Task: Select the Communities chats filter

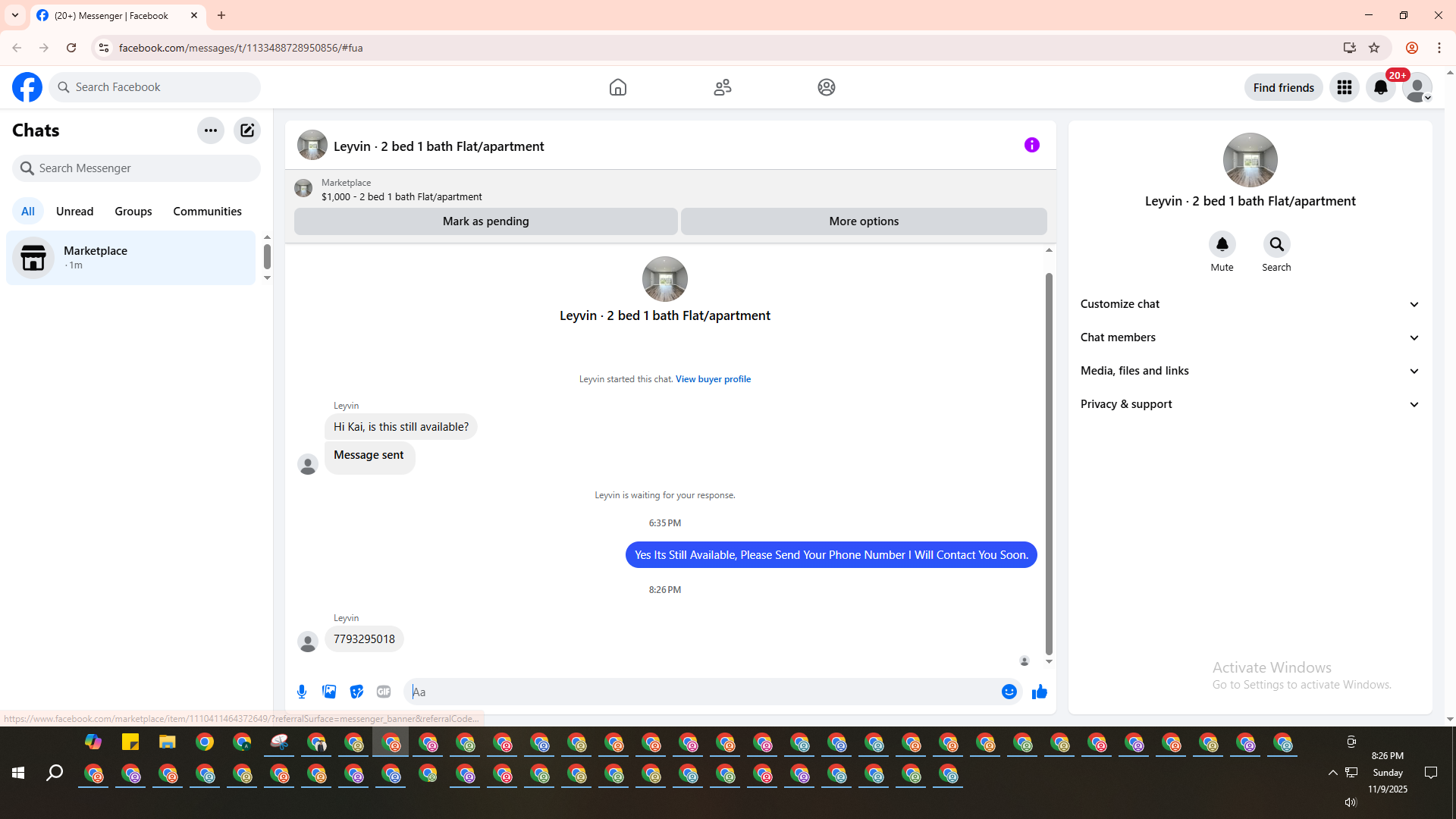Action: [207, 212]
